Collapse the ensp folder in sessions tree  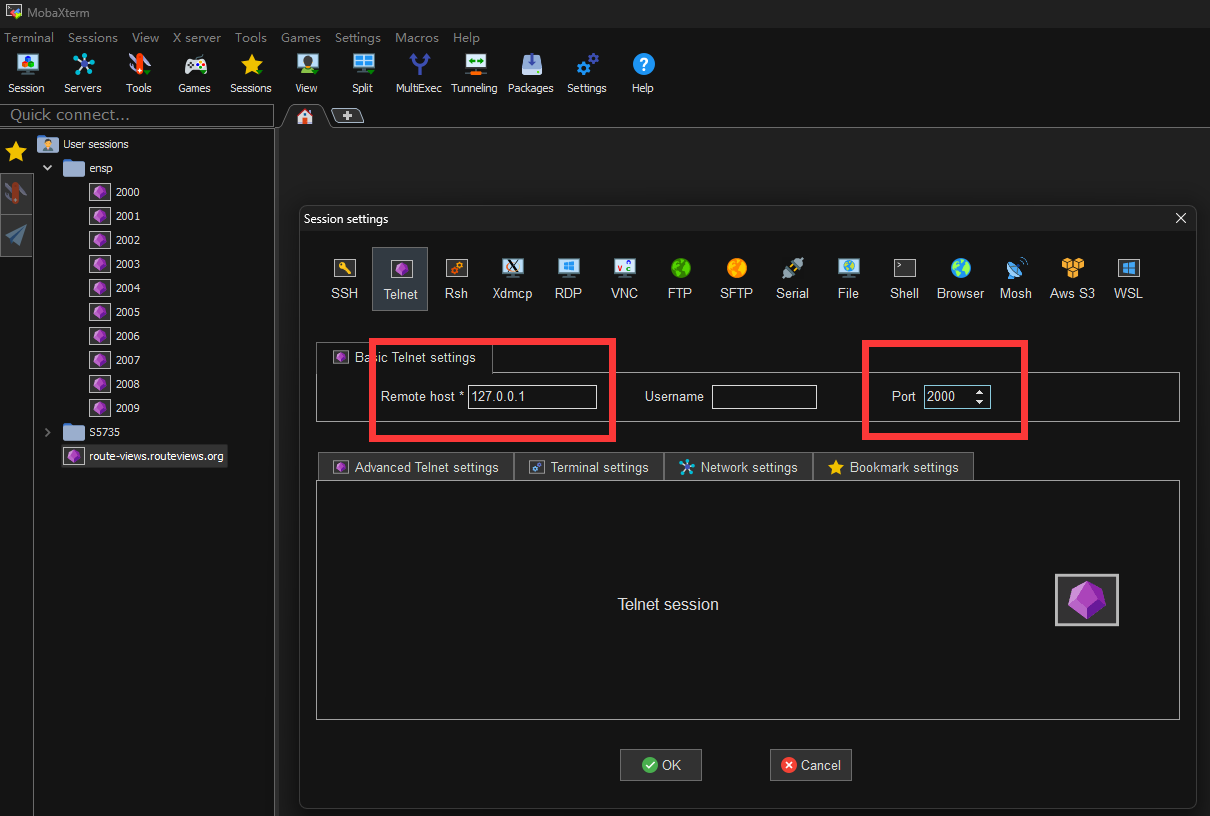pyautogui.click(x=47, y=168)
